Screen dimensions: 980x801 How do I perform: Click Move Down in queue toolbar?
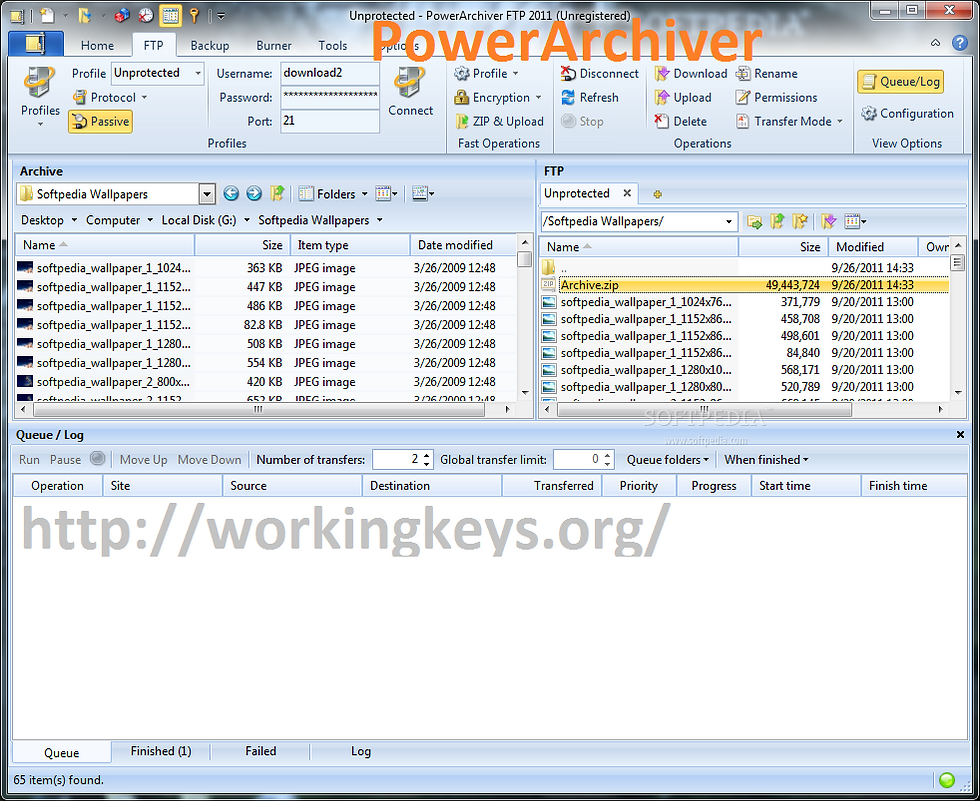[x=209, y=460]
